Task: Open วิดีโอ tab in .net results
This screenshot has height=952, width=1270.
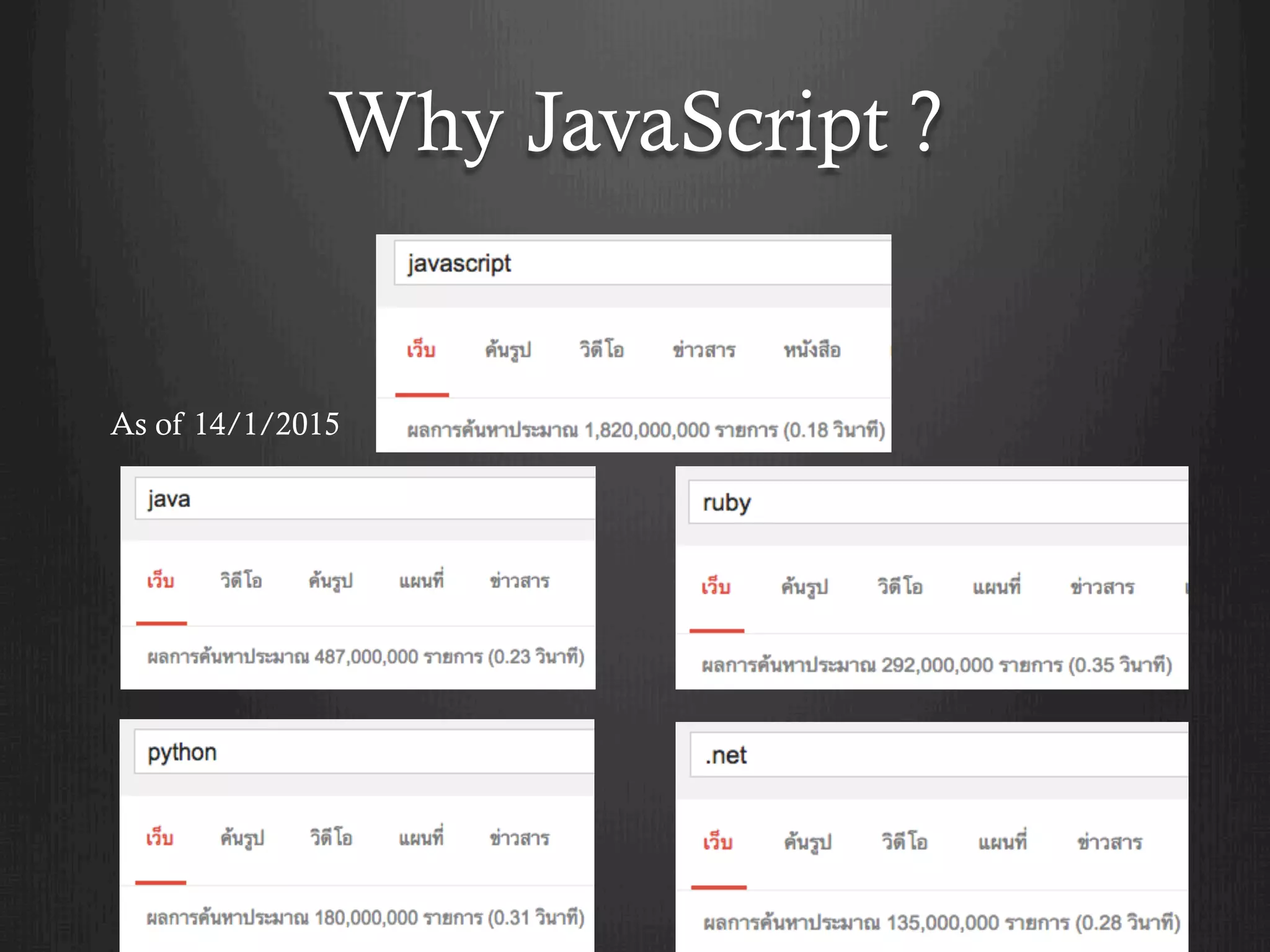Action: coord(905,842)
